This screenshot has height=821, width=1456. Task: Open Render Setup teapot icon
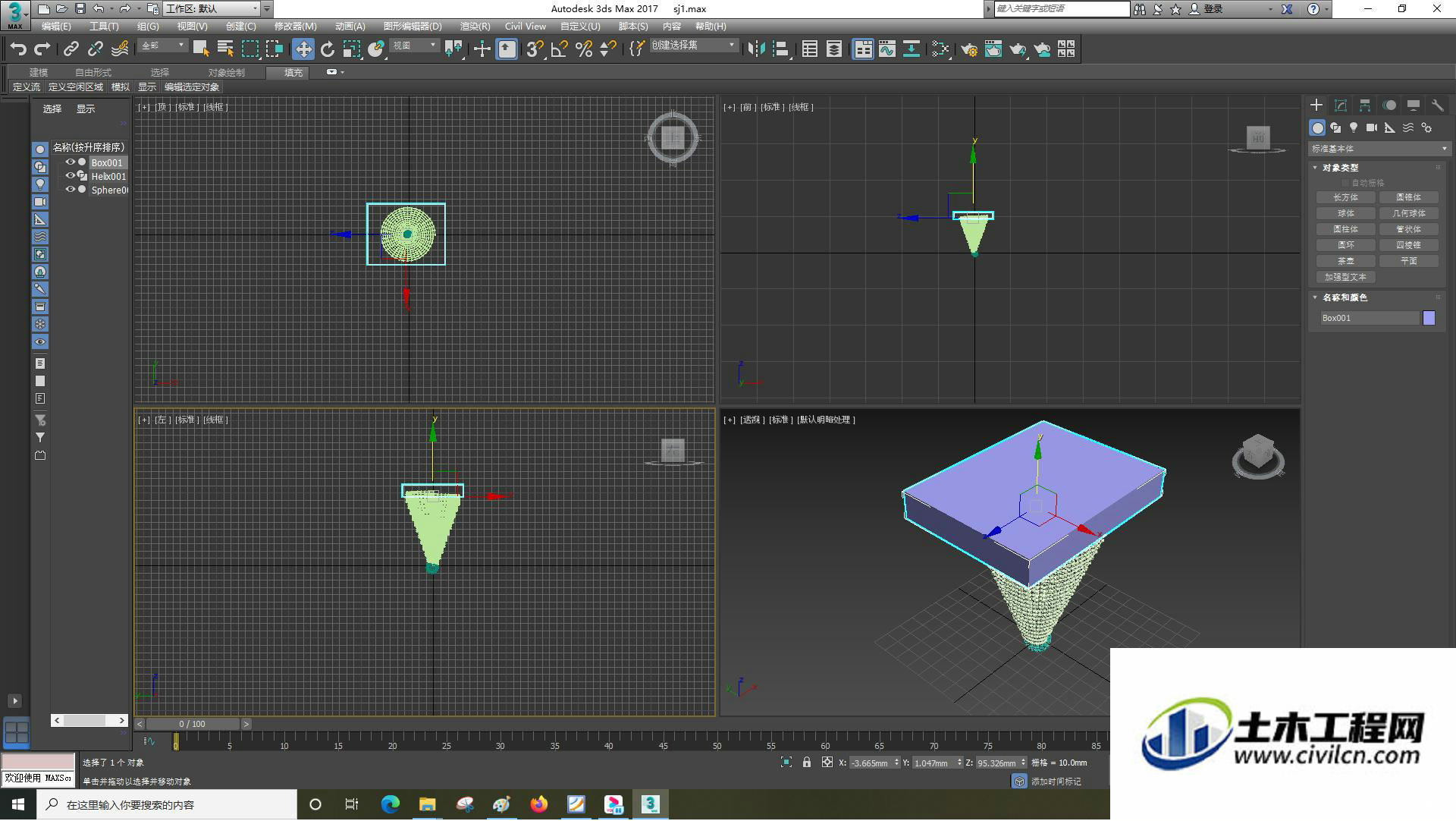coord(969,49)
